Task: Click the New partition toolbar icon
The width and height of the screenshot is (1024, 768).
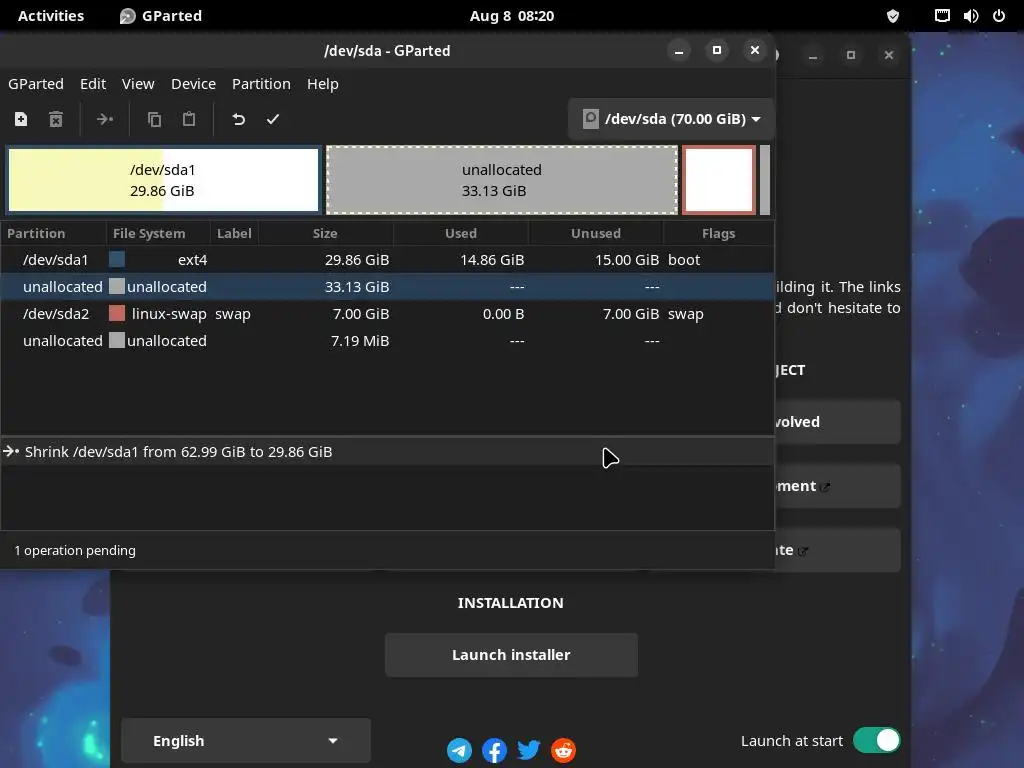Action: click(x=21, y=119)
